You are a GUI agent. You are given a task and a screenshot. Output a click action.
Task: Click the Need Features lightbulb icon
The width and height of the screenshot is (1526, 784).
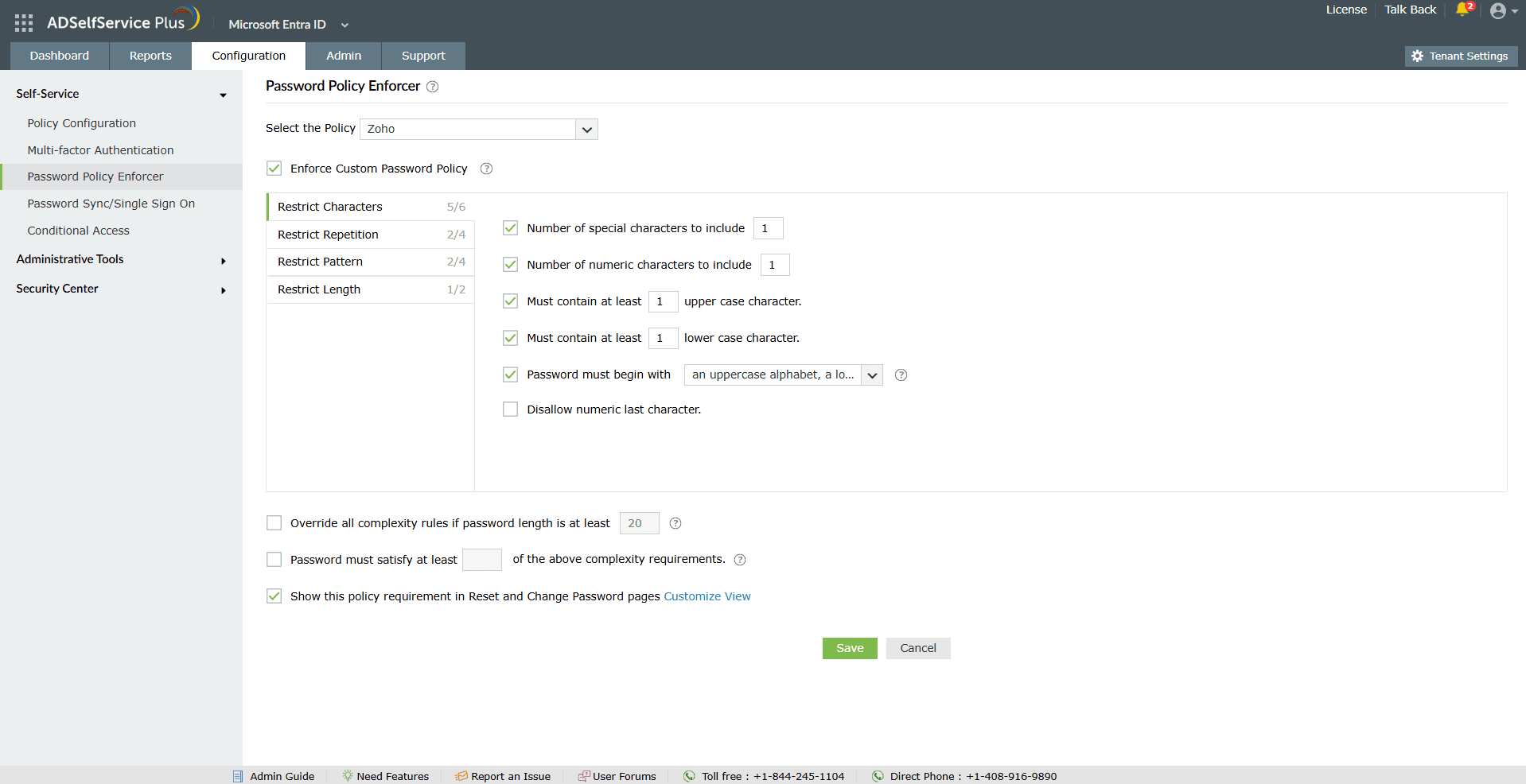(x=348, y=776)
